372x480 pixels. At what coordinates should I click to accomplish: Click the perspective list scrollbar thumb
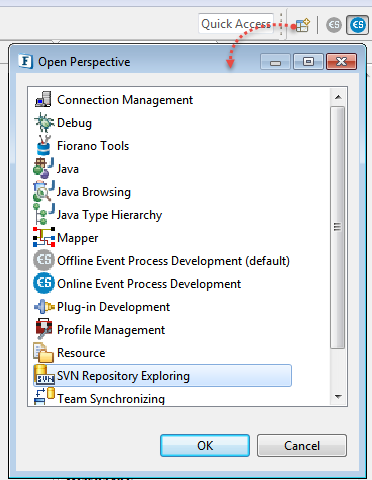click(x=338, y=227)
